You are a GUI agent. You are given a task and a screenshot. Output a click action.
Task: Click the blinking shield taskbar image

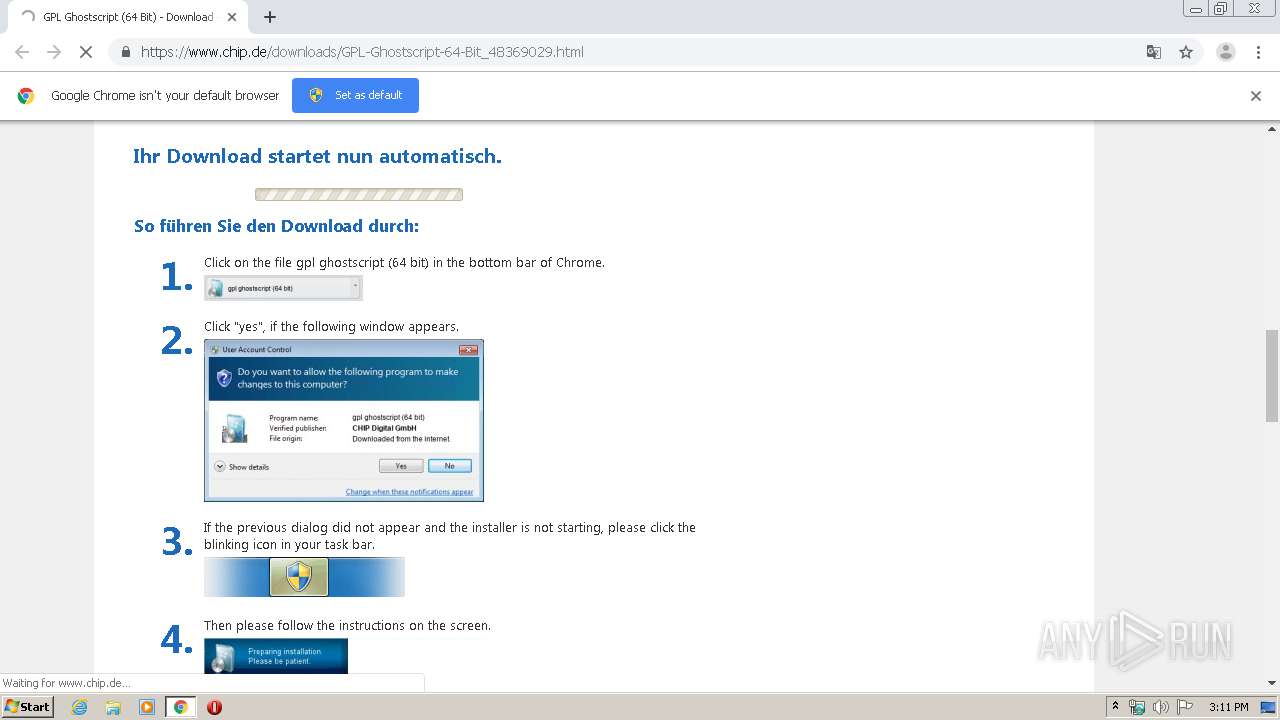[304, 577]
